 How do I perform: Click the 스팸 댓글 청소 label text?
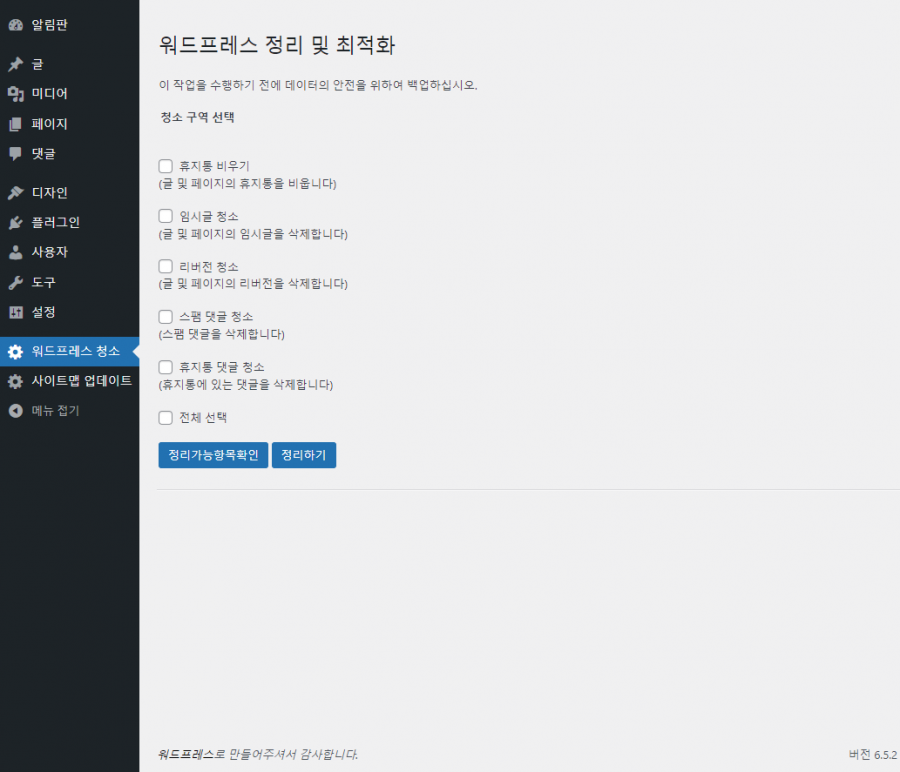pyautogui.click(x=216, y=317)
